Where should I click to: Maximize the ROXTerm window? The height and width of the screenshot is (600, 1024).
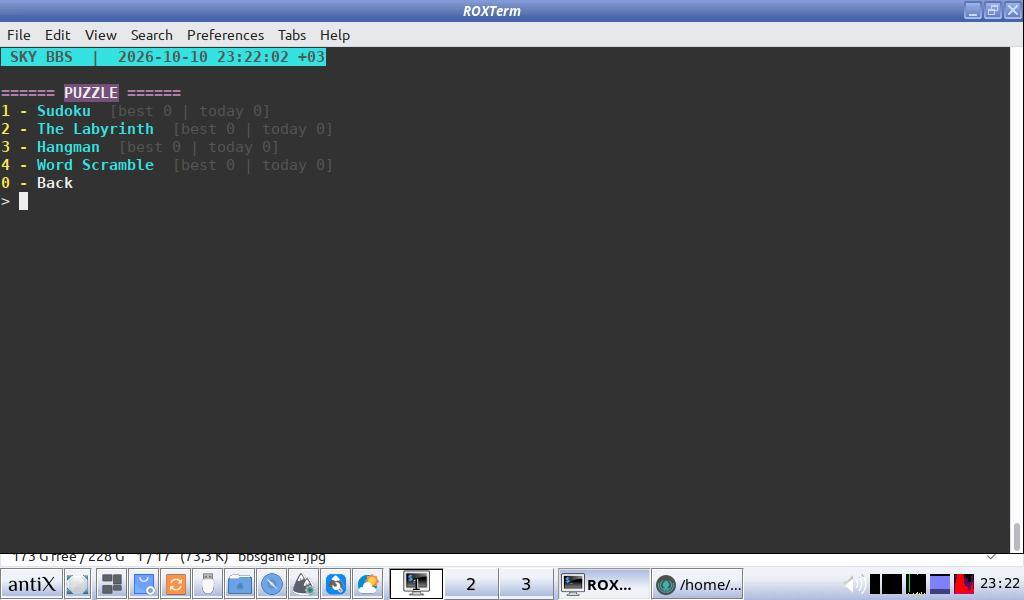point(993,10)
